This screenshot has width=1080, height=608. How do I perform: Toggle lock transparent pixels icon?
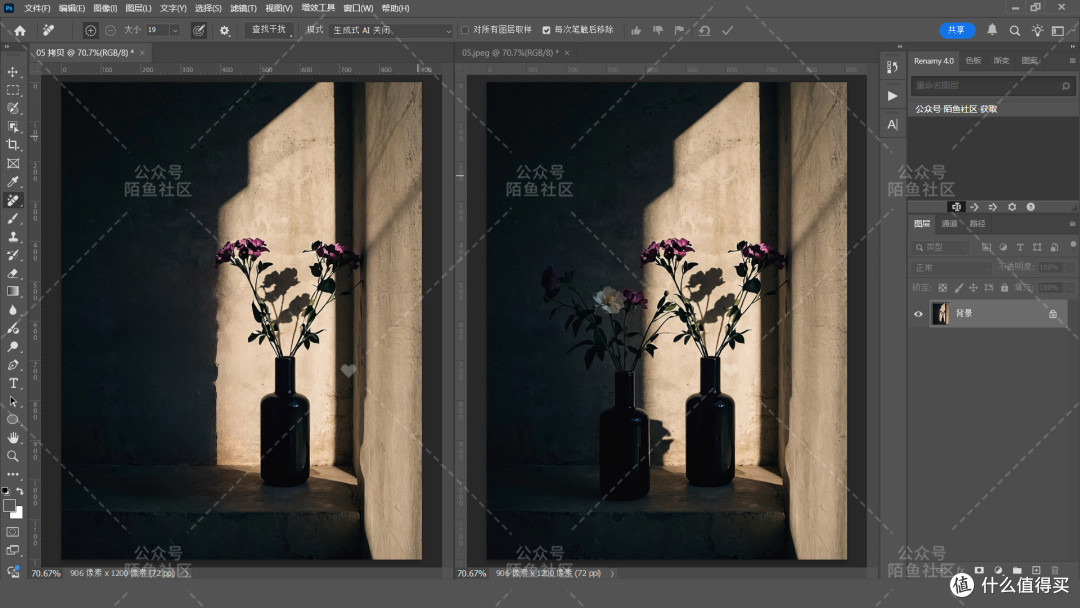click(942, 288)
